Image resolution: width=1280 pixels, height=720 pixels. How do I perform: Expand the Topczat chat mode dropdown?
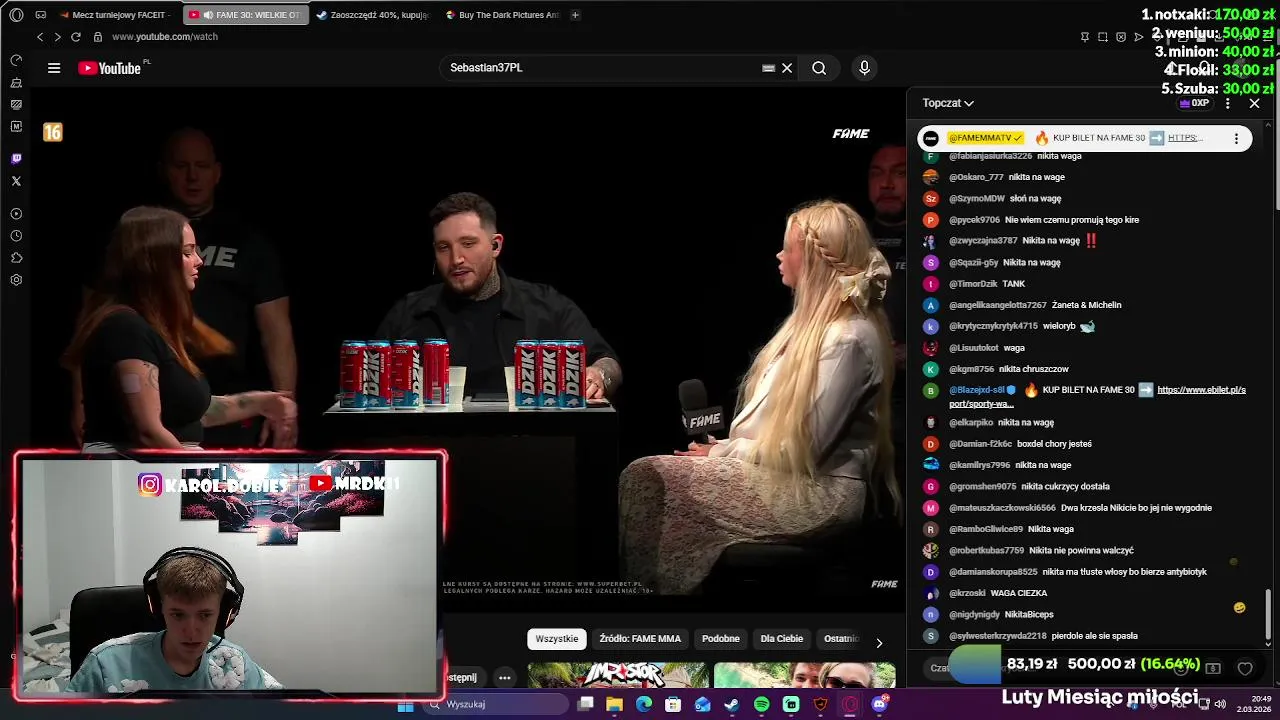pyautogui.click(x=948, y=103)
